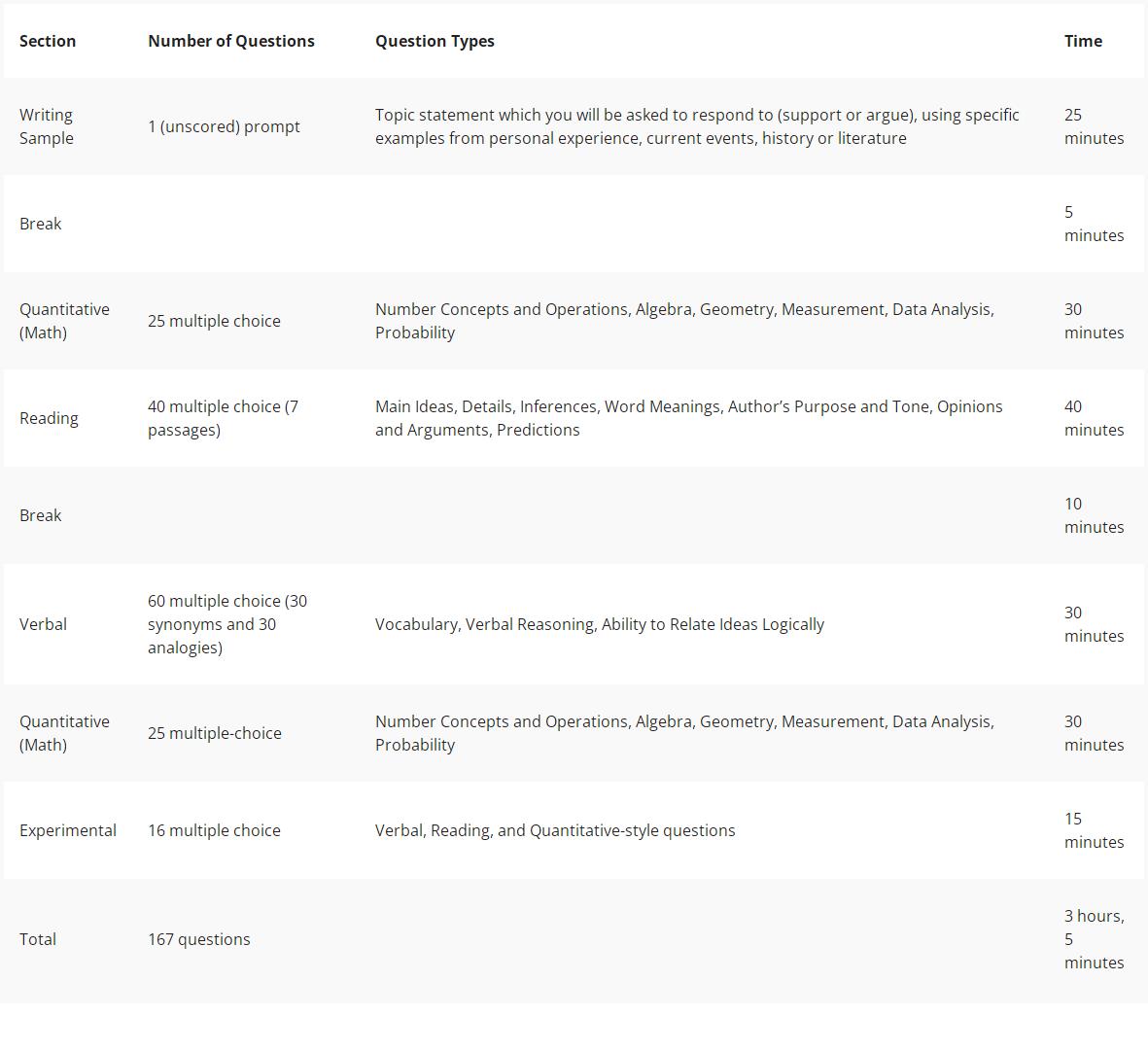The height and width of the screenshot is (1051, 1148).
Task: Click the Number of Questions header
Action: 231,41
